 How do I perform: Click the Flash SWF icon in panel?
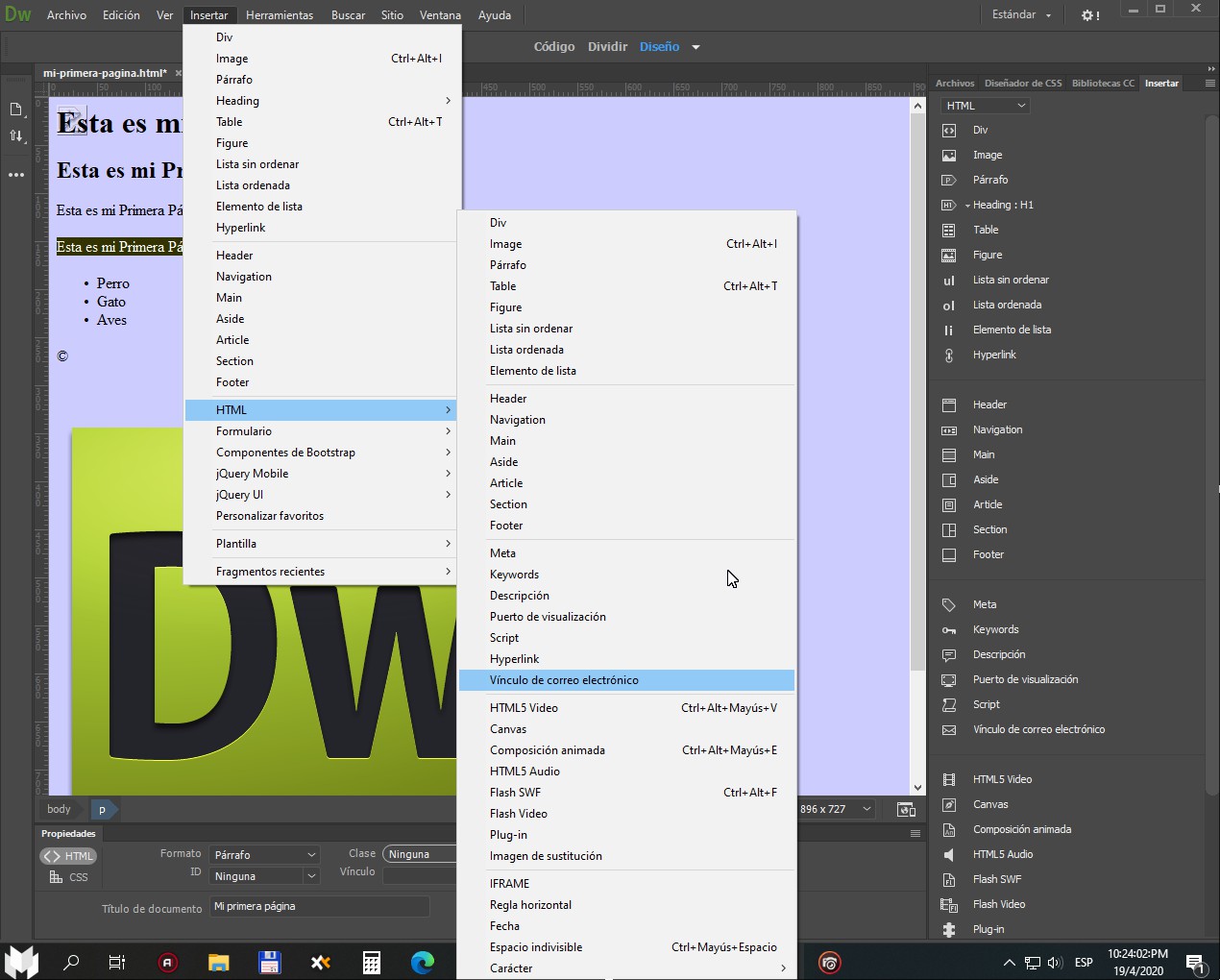coord(949,879)
